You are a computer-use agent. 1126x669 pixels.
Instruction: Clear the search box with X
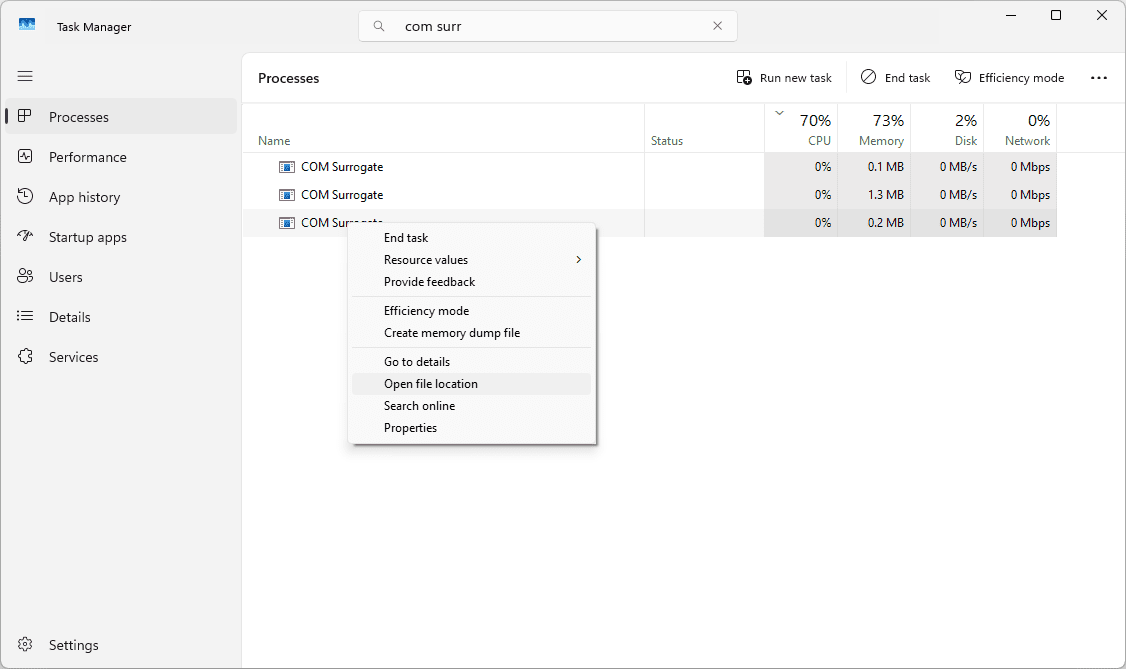[x=717, y=26]
